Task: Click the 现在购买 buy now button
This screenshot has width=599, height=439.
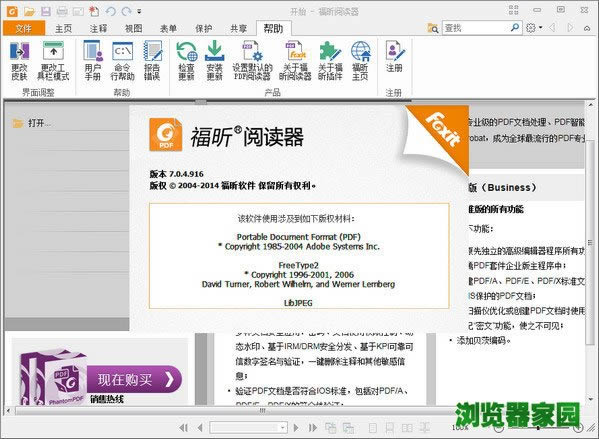Action: (134, 379)
